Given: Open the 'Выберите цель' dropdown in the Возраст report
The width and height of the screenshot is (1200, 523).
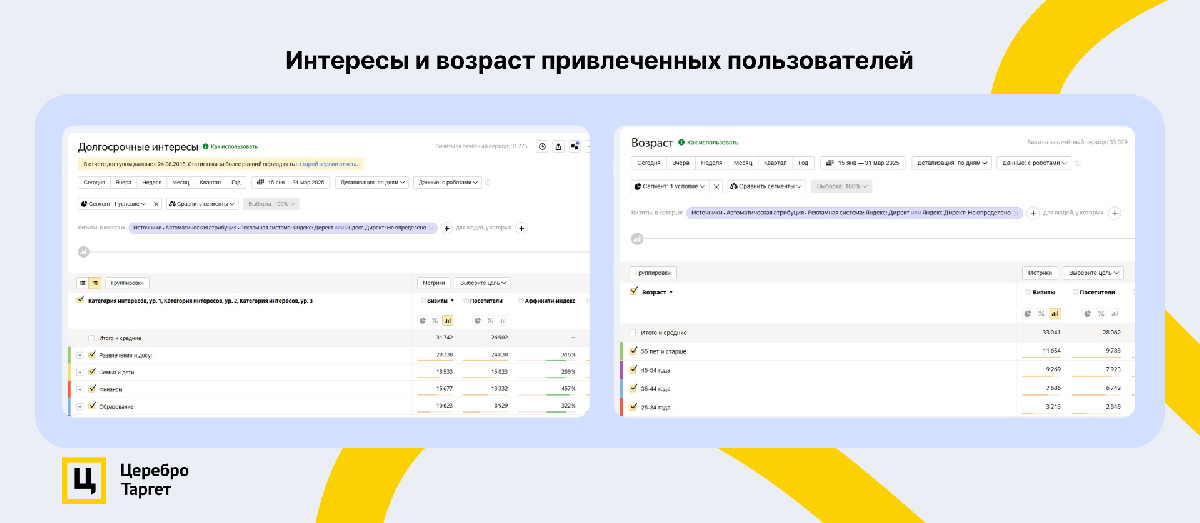Looking at the screenshot, I should tap(1093, 272).
